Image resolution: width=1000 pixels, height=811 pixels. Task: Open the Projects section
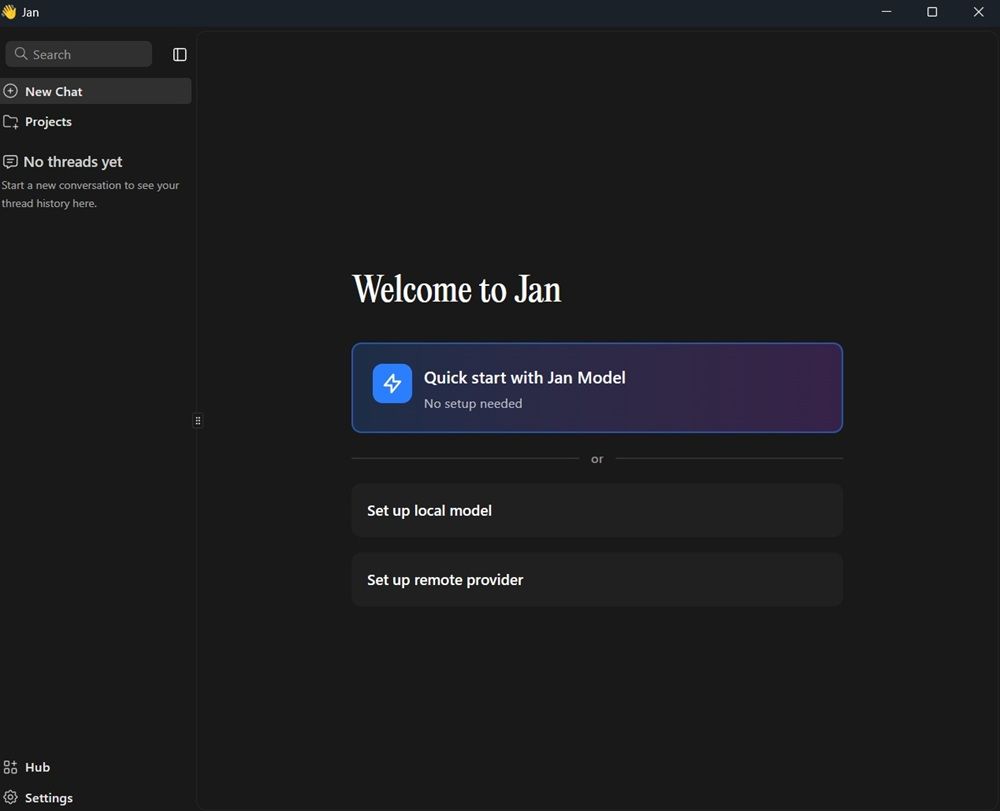(x=48, y=122)
